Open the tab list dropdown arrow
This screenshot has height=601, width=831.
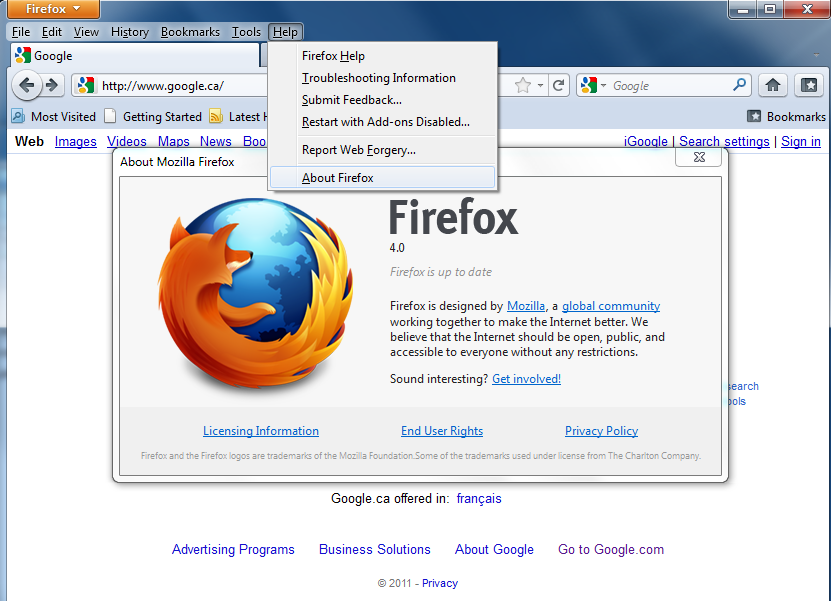(x=816, y=55)
